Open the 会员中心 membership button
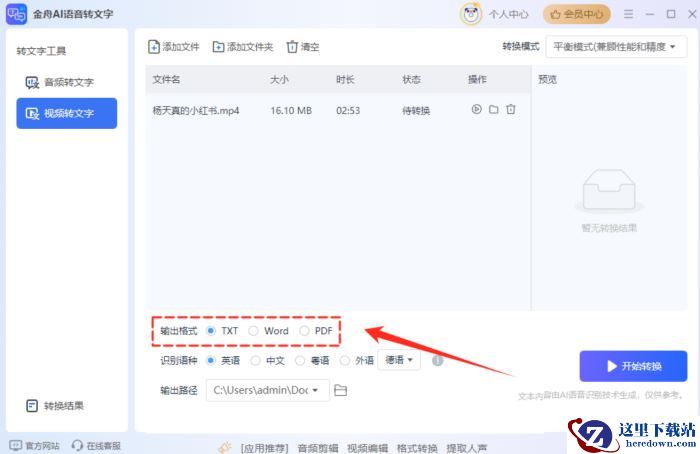This screenshot has height=454, width=700. tap(576, 14)
